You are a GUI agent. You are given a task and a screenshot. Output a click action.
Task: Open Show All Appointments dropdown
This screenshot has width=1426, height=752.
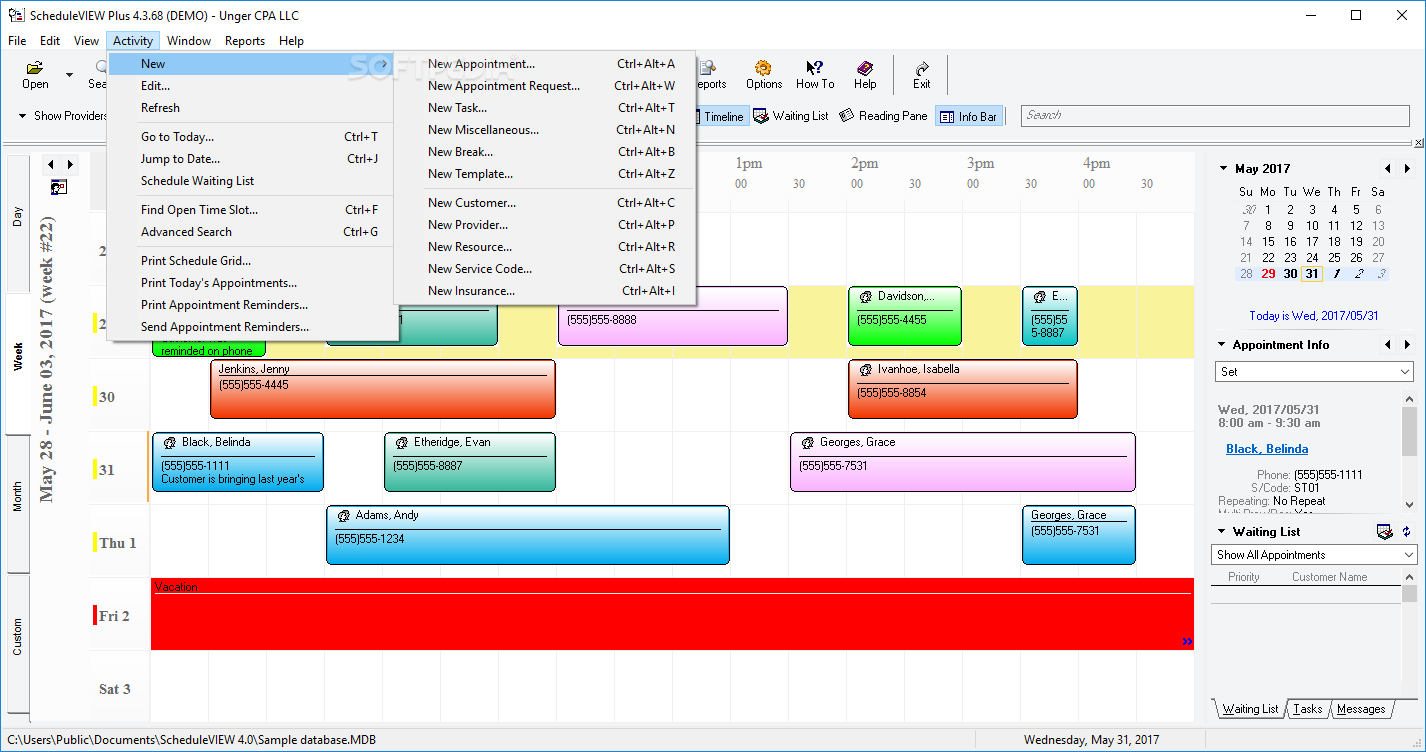pos(1315,555)
